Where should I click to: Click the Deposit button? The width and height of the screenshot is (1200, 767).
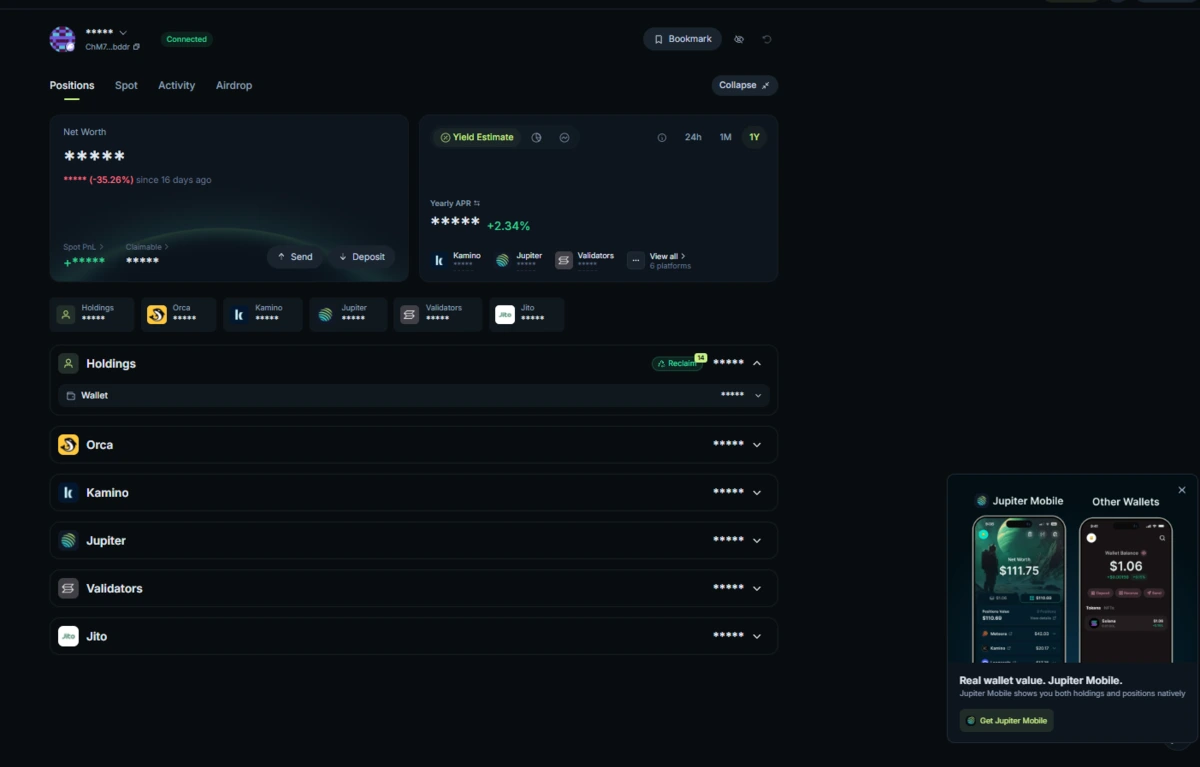[x=362, y=257]
